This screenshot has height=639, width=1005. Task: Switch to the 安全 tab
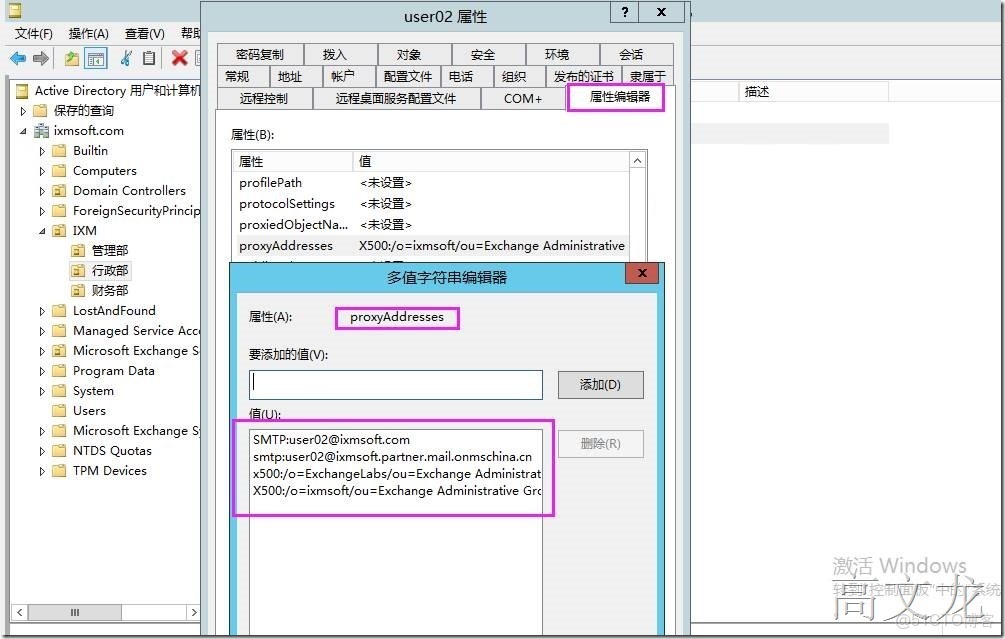coord(485,53)
